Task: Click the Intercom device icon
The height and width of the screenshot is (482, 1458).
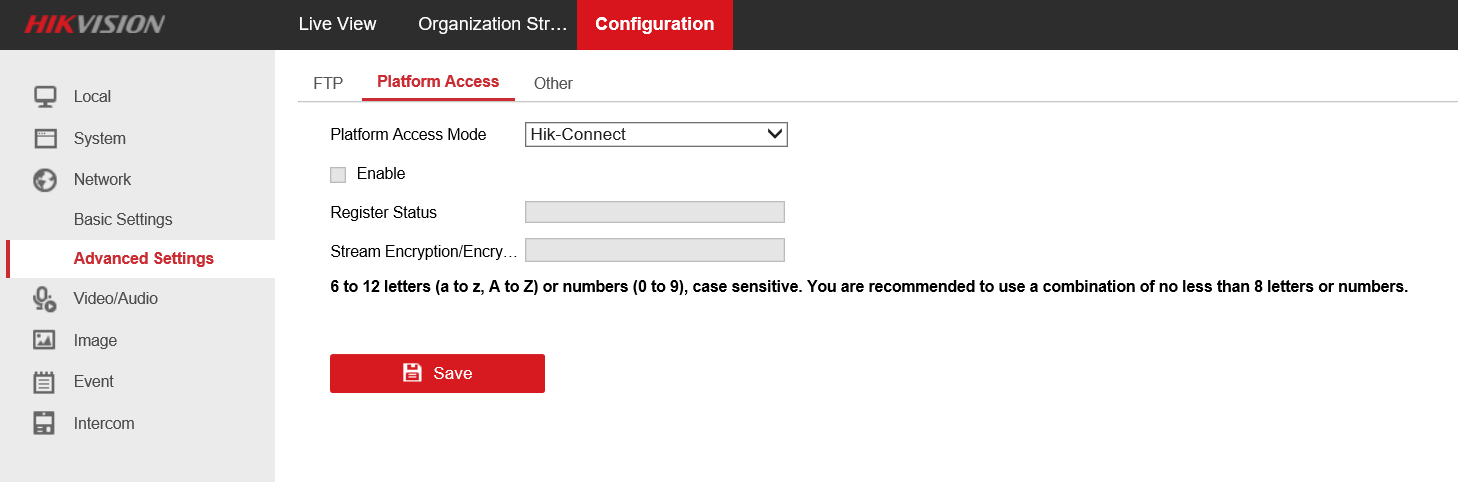Action: pyautogui.click(x=44, y=423)
